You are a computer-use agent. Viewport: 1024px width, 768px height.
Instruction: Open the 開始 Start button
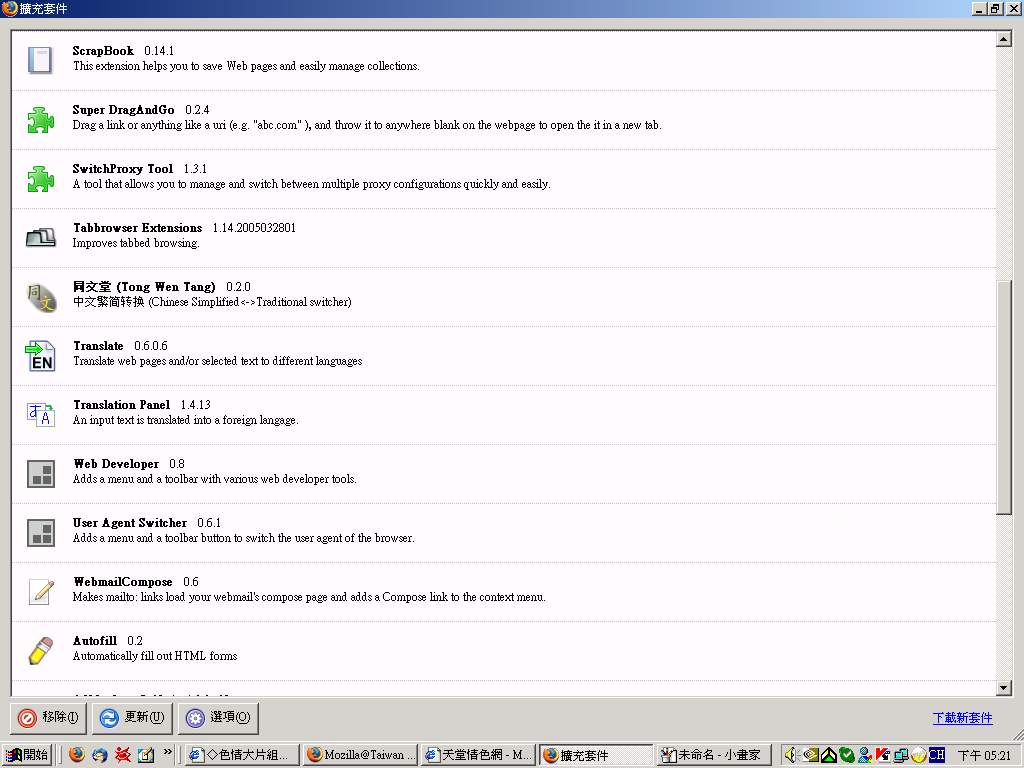point(27,755)
